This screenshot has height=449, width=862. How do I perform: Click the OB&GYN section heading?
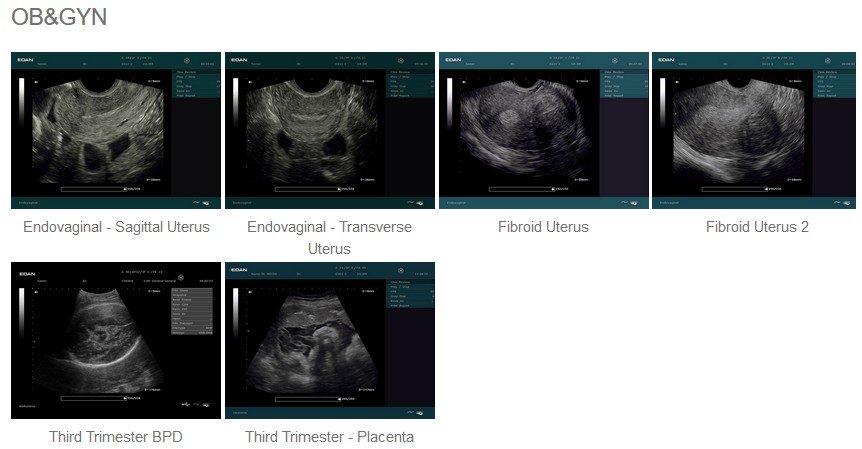click(59, 17)
